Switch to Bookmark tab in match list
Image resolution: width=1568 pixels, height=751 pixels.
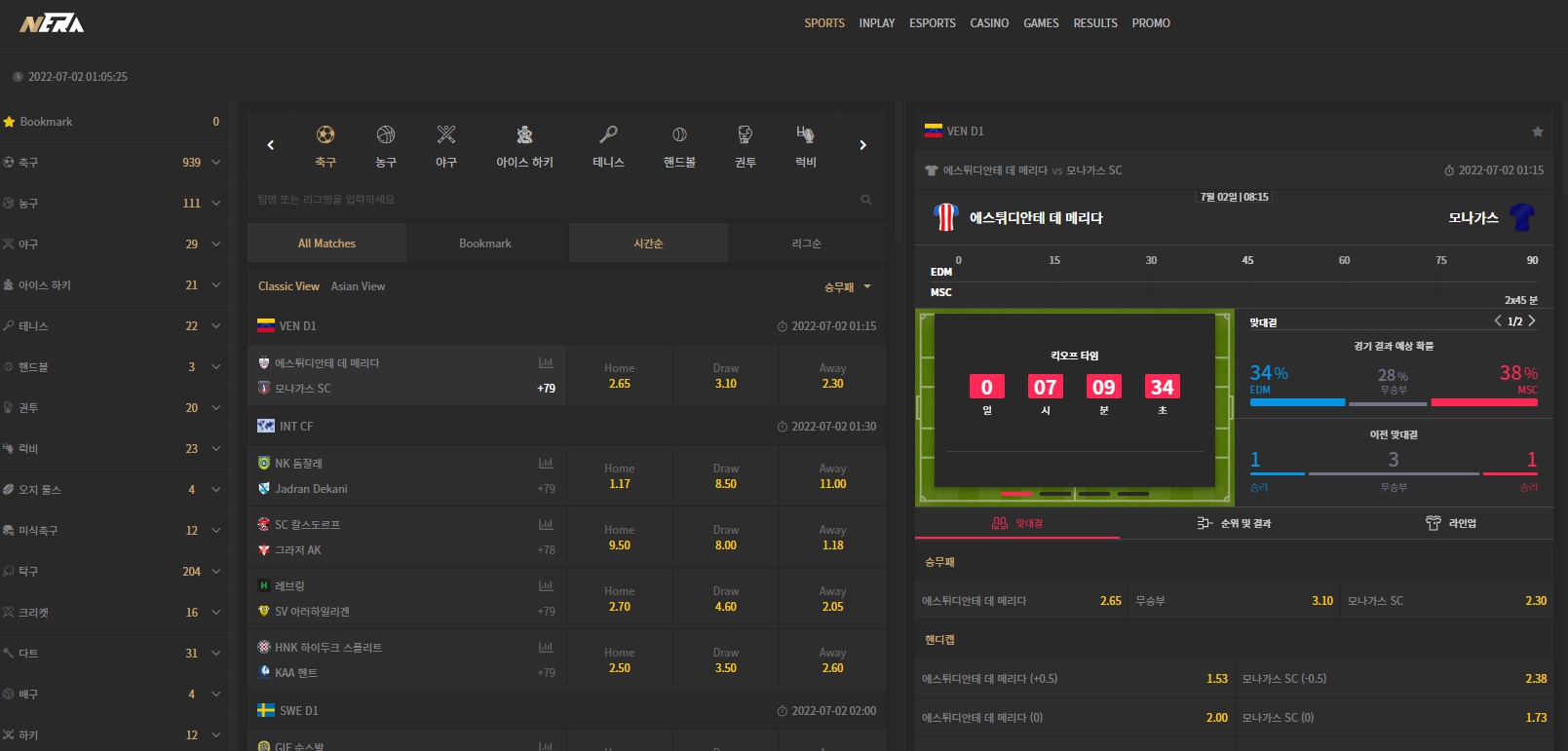[x=485, y=244]
